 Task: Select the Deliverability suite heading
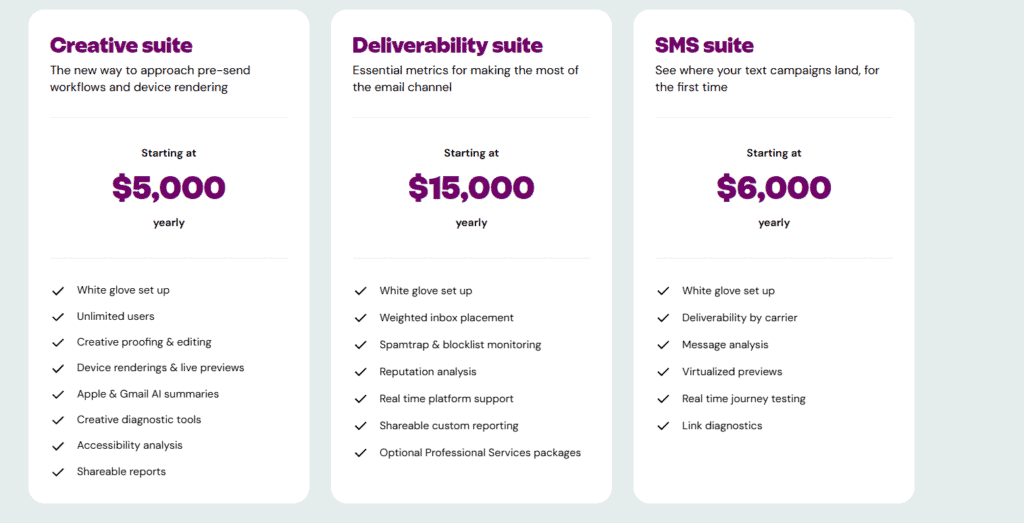[x=447, y=45]
